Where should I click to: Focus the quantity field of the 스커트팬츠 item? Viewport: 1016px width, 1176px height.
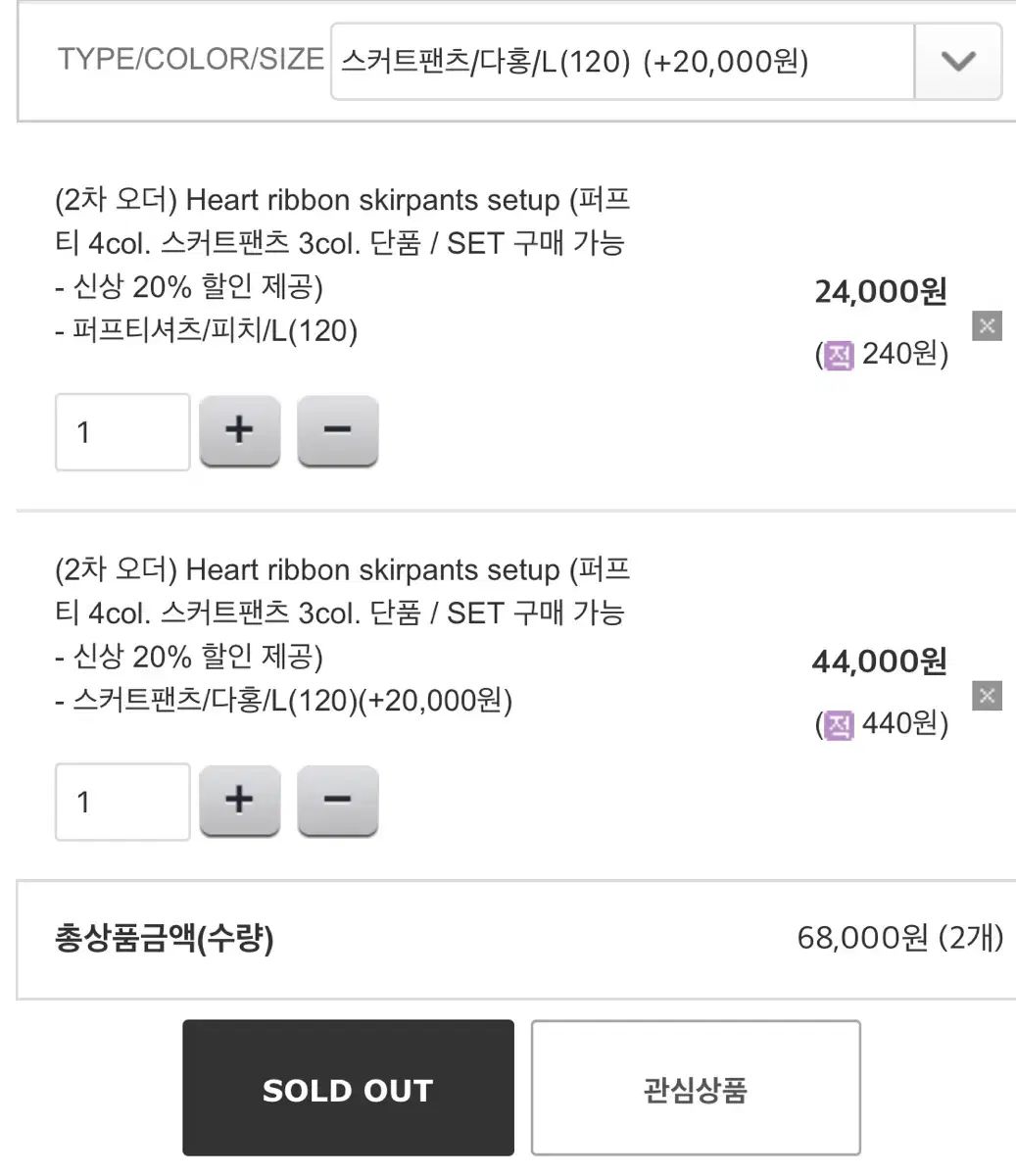122,802
